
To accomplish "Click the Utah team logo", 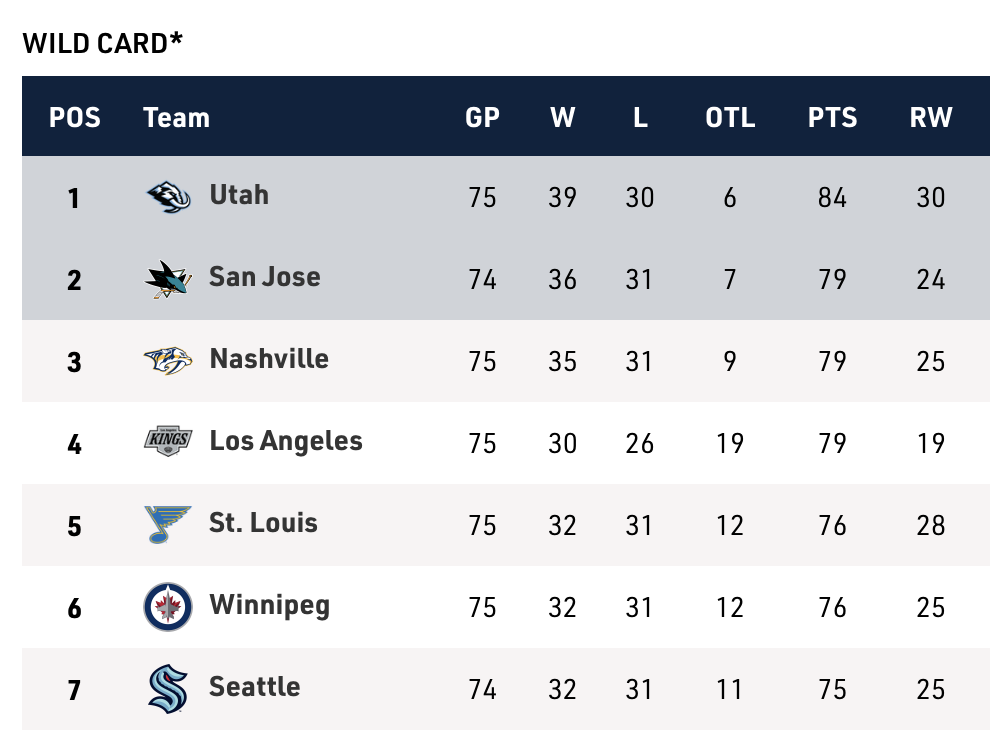I will tap(167, 197).
